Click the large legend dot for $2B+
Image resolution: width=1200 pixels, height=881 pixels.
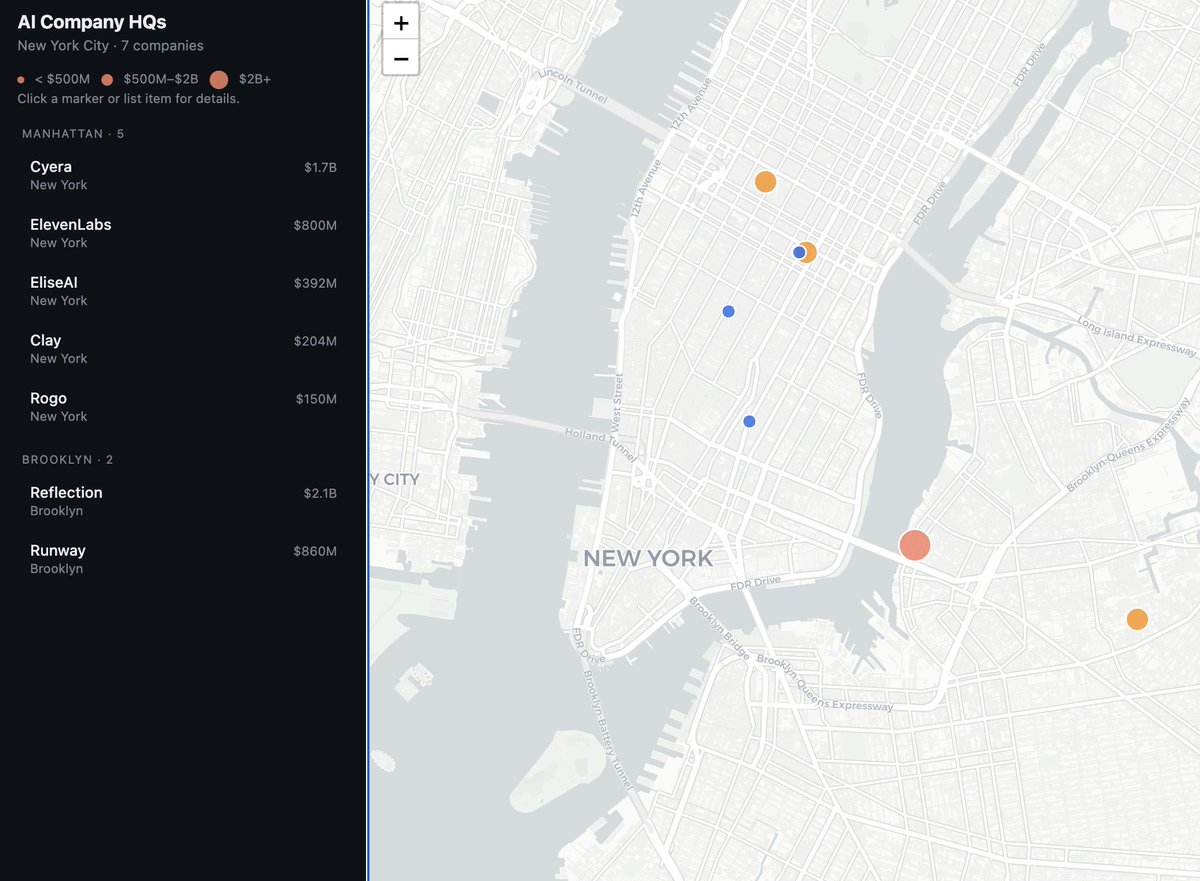[x=219, y=79]
